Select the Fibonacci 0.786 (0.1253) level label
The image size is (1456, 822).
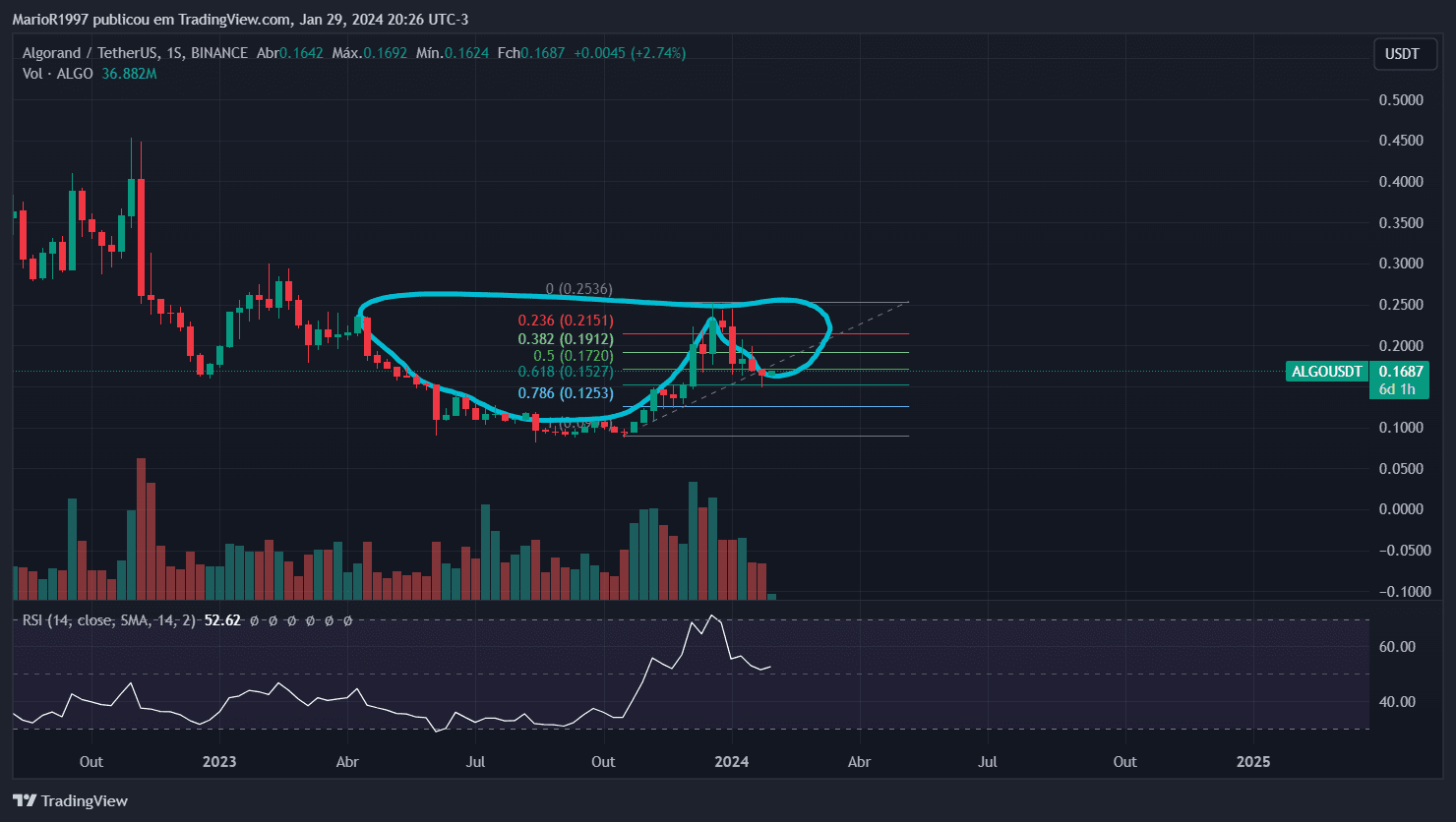[566, 393]
